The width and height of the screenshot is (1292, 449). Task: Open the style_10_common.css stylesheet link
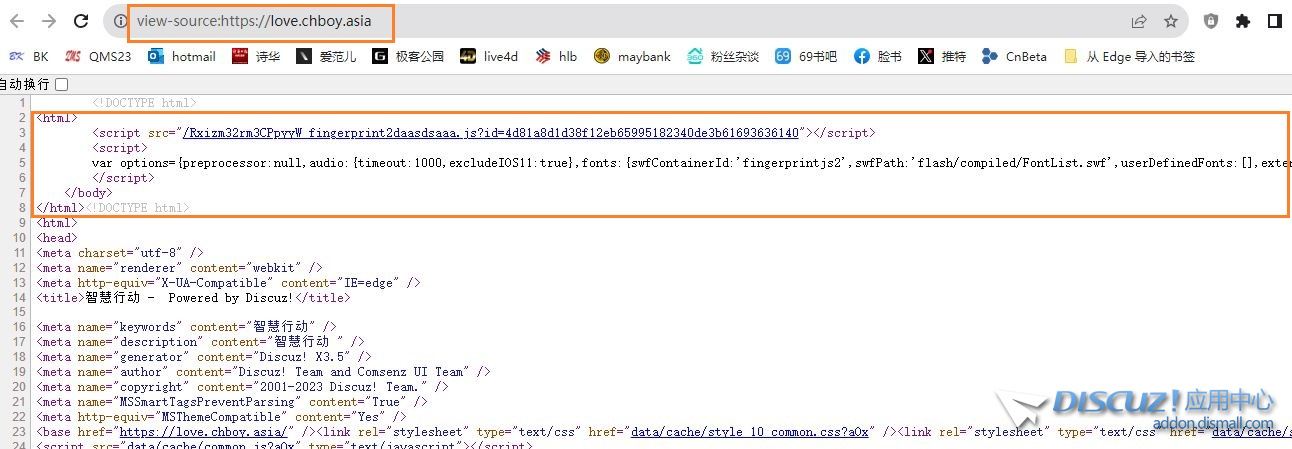[x=749, y=432]
